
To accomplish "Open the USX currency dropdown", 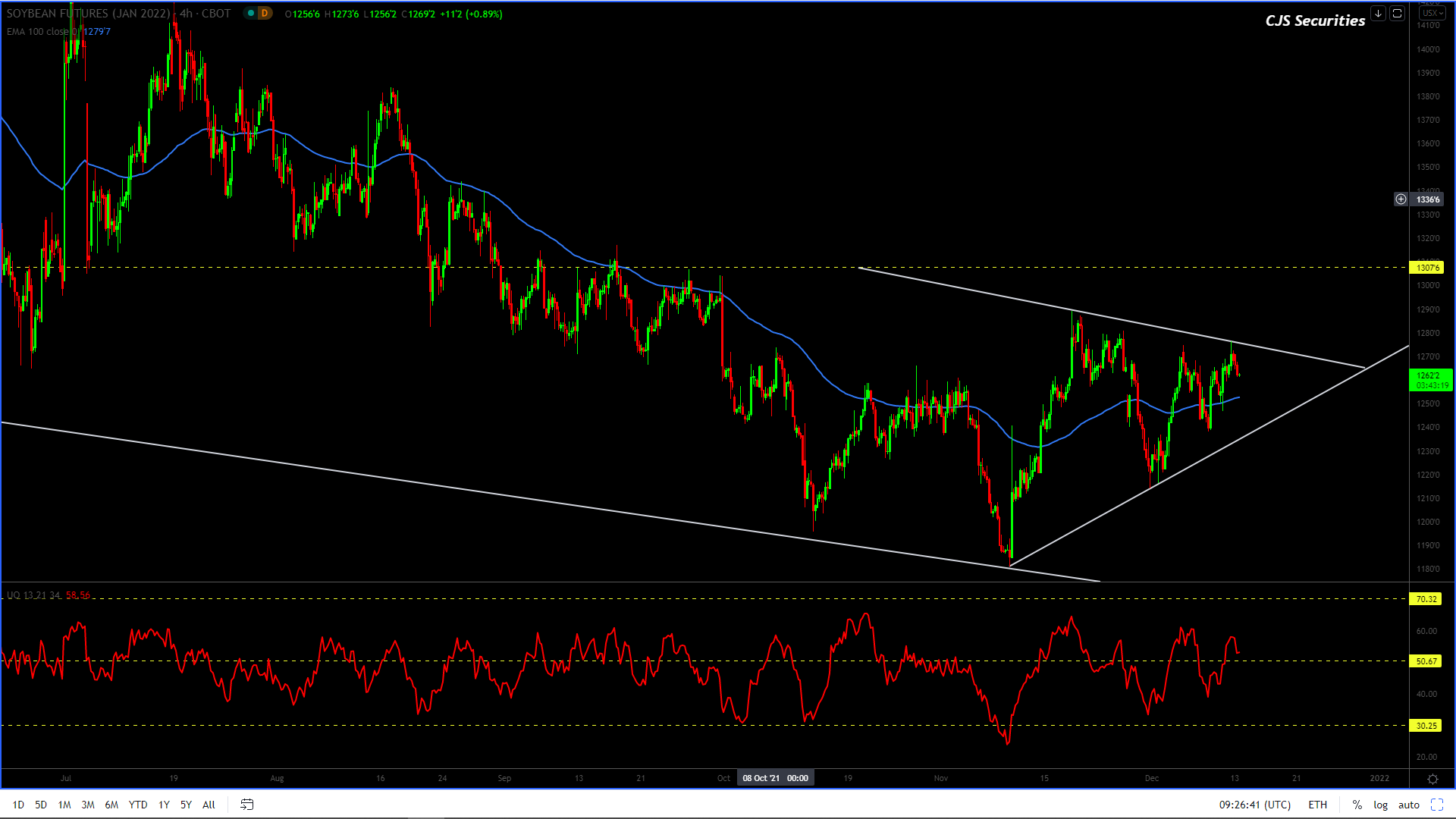I will pyautogui.click(x=1432, y=13).
